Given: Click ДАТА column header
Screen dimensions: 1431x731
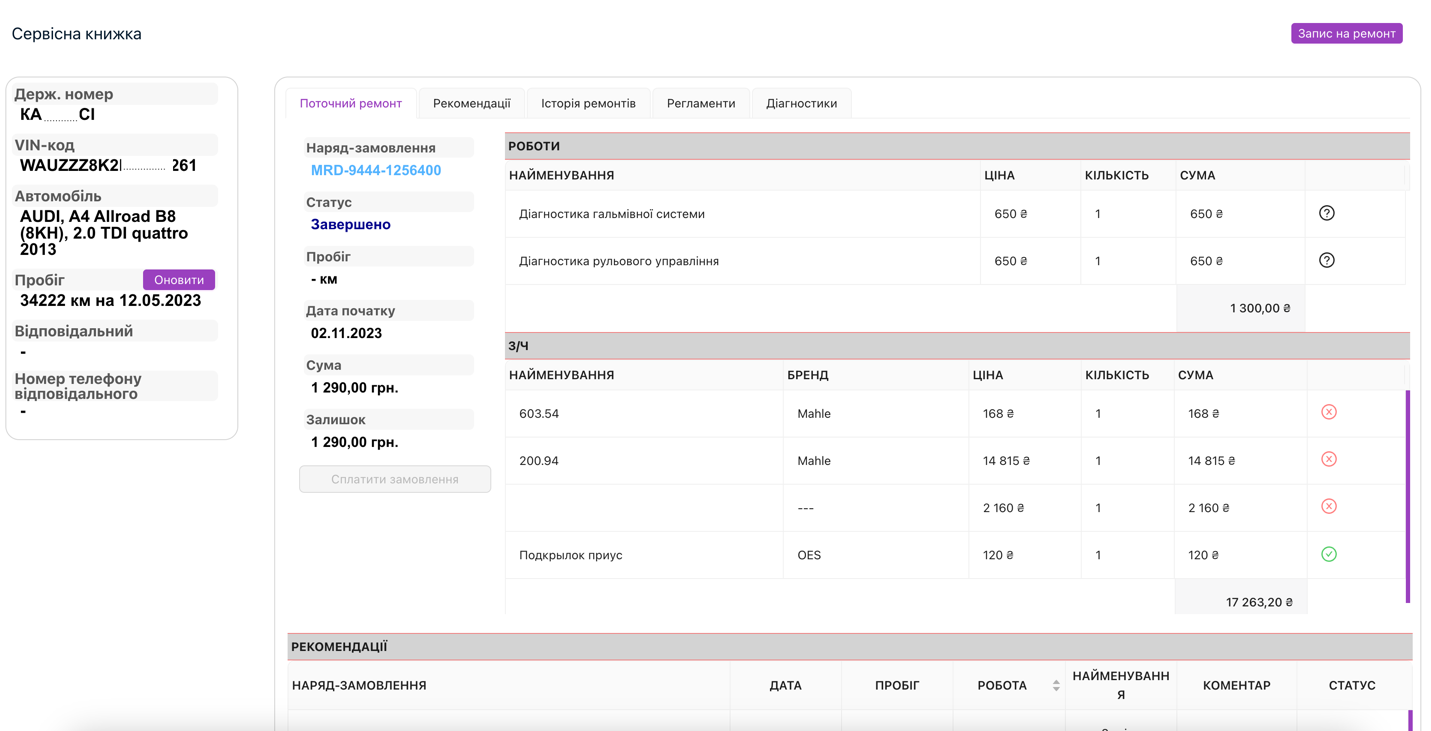Looking at the screenshot, I should (x=786, y=685).
